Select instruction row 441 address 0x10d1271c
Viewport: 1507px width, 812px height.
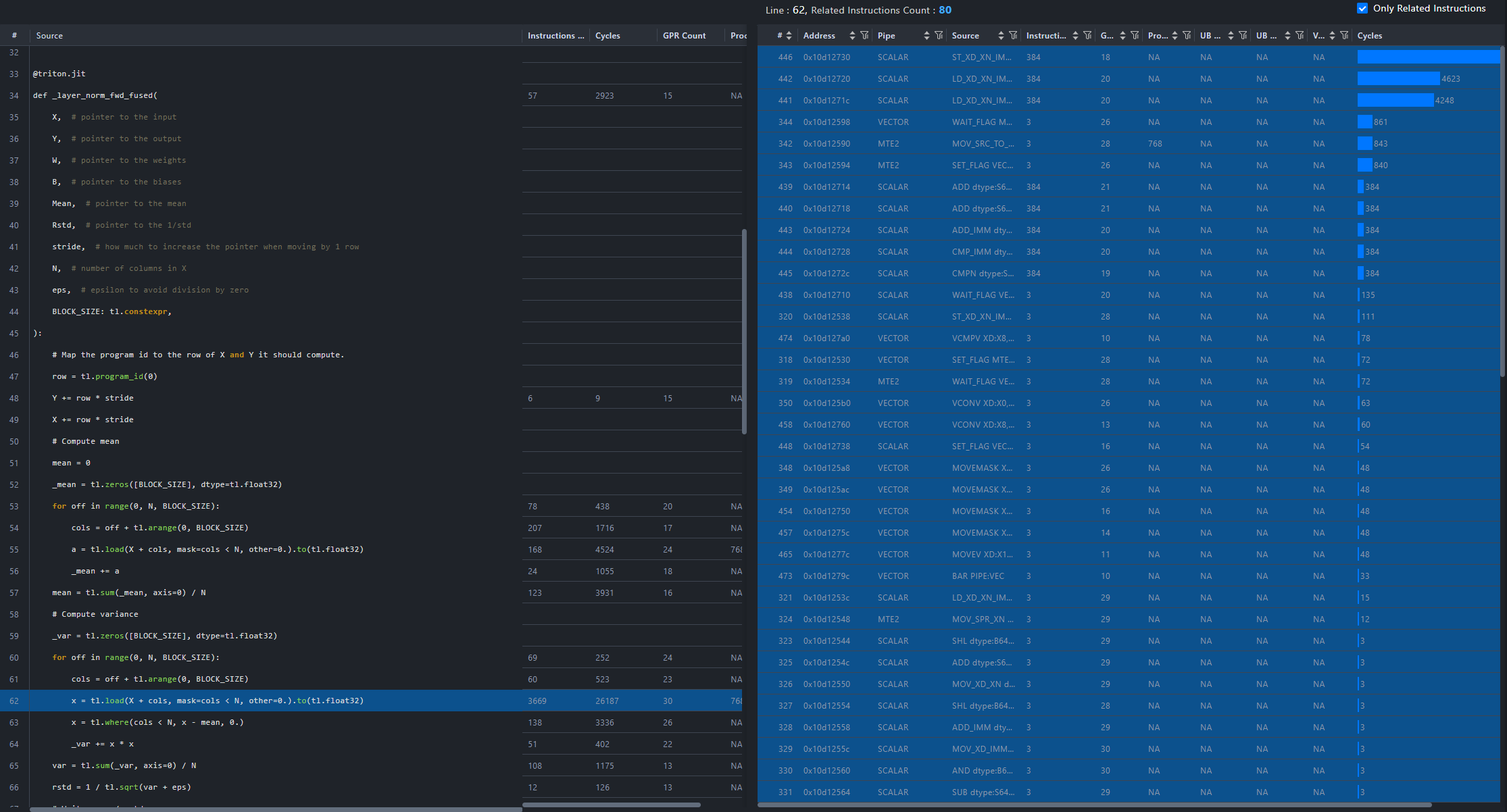pyautogui.click(x=1129, y=101)
